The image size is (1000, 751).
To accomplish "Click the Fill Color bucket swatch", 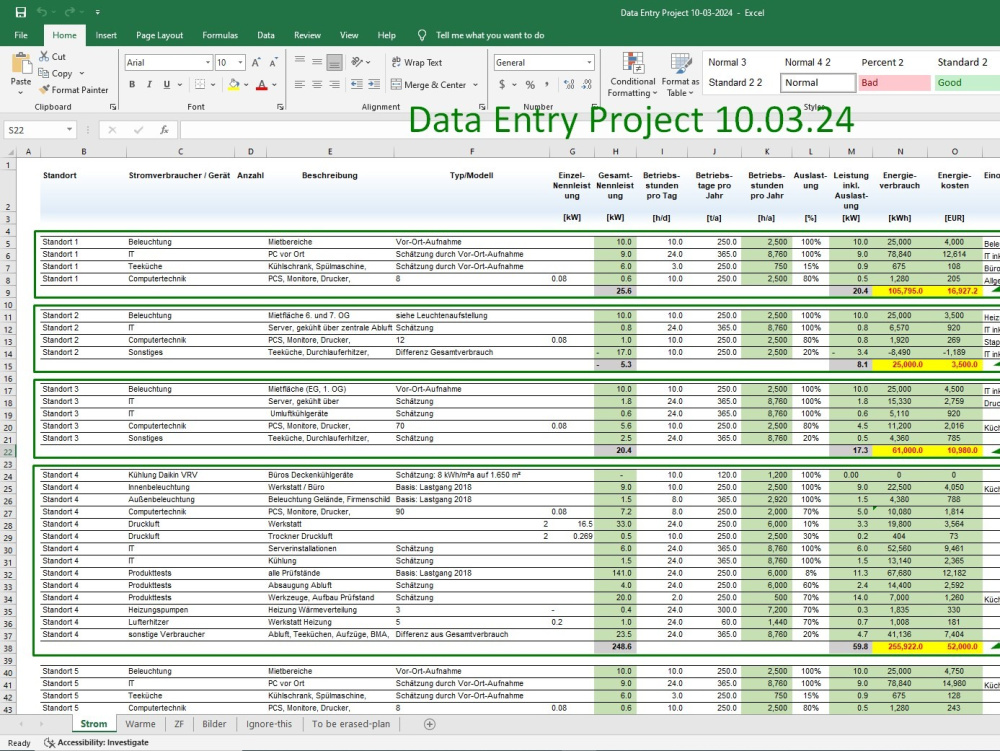I will pos(234,84).
